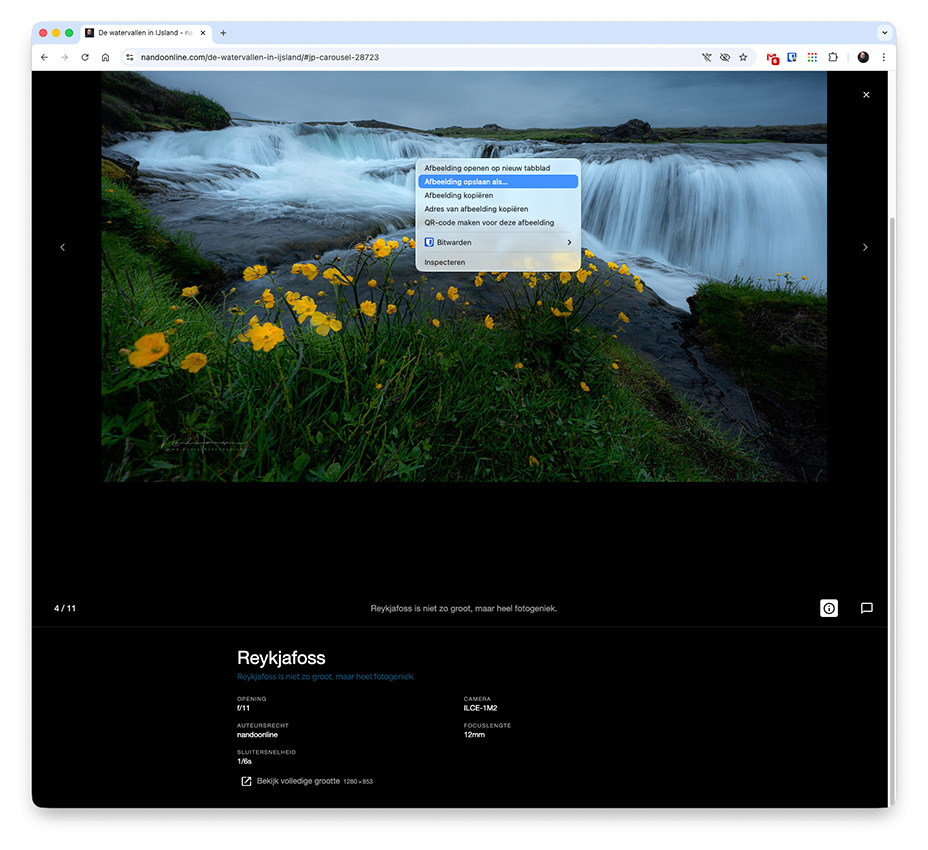Open the Chrome three-dot menu
This screenshot has height=850, width=928.
pos(884,58)
